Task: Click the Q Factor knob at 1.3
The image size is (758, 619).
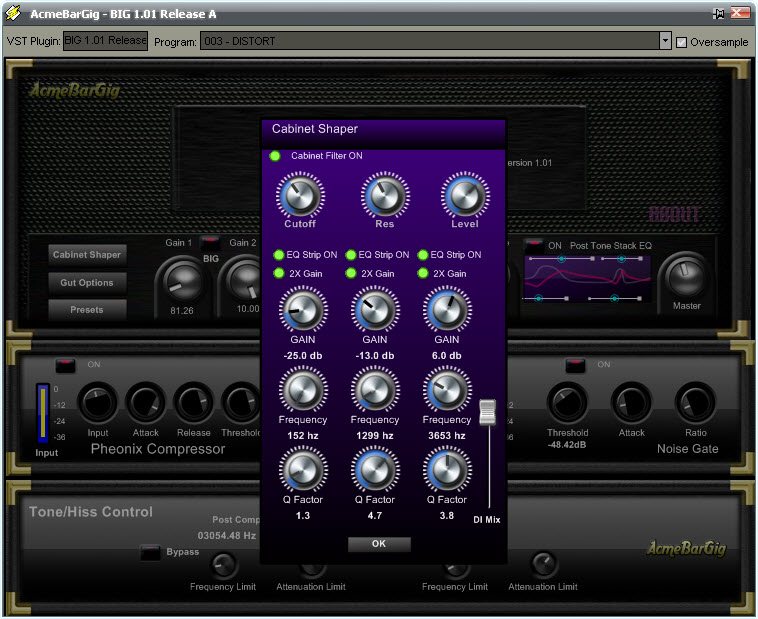Action: click(x=303, y=470)
